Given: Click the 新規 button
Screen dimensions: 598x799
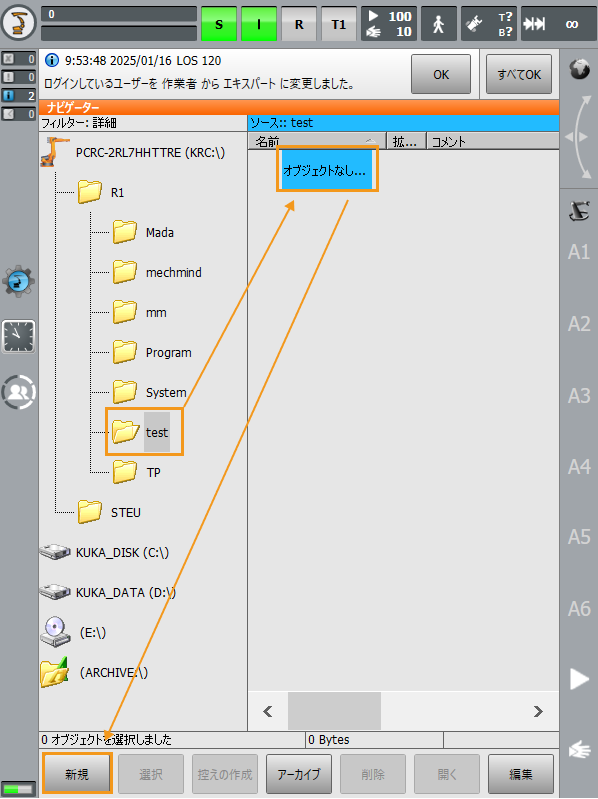Looking at the screenshot, I should coord(77,774).
